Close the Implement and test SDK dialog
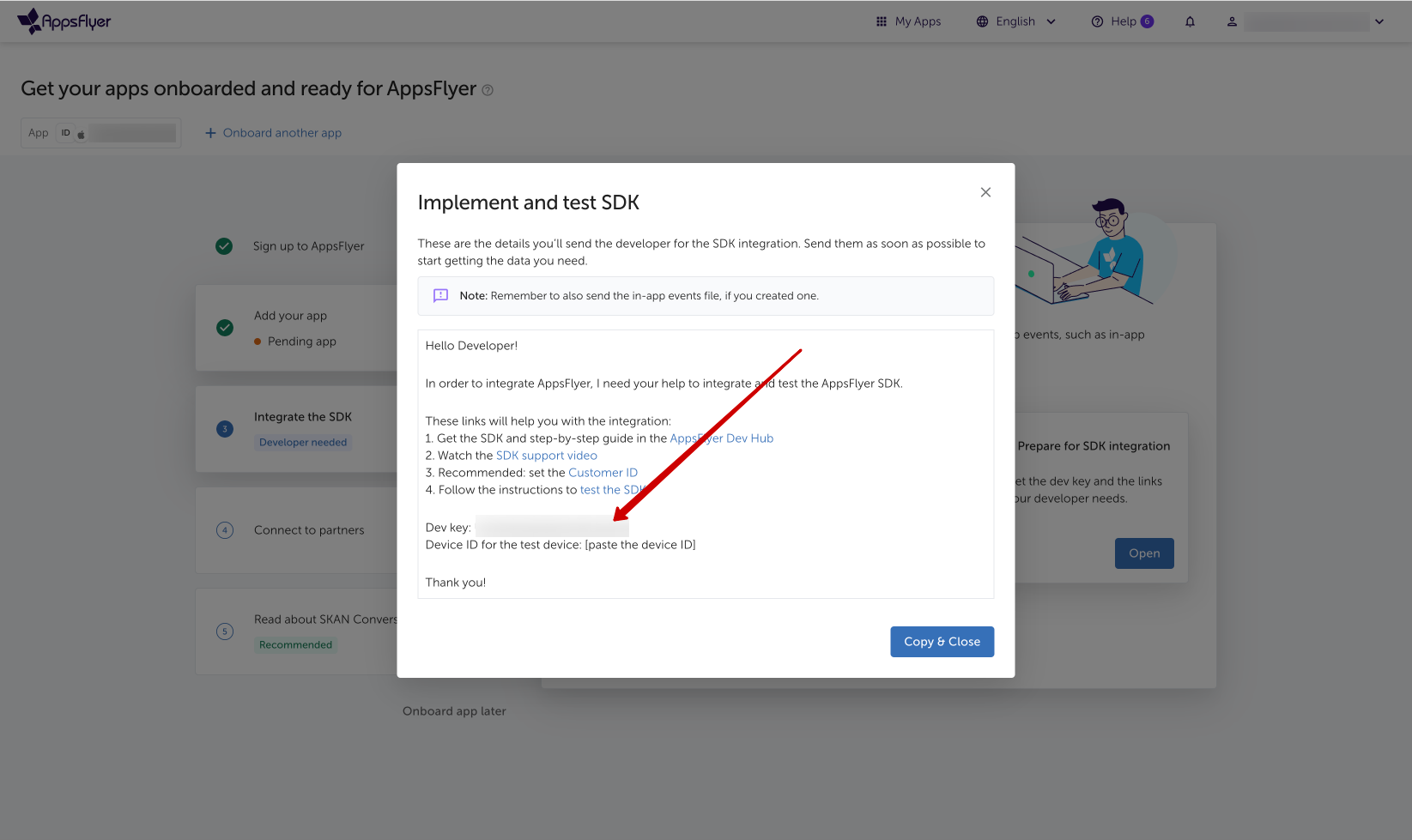The width and height of the screenshot is (1412, 840). coord(985,192)
